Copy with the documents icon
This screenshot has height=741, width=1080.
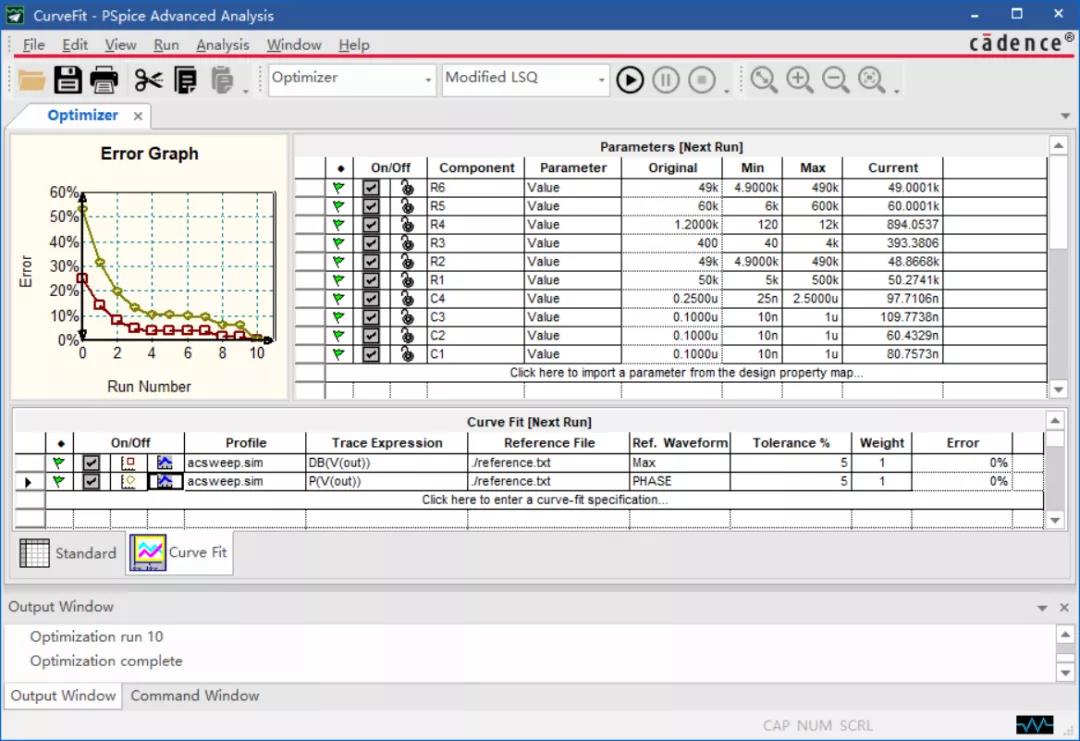(x=185, y=80)
